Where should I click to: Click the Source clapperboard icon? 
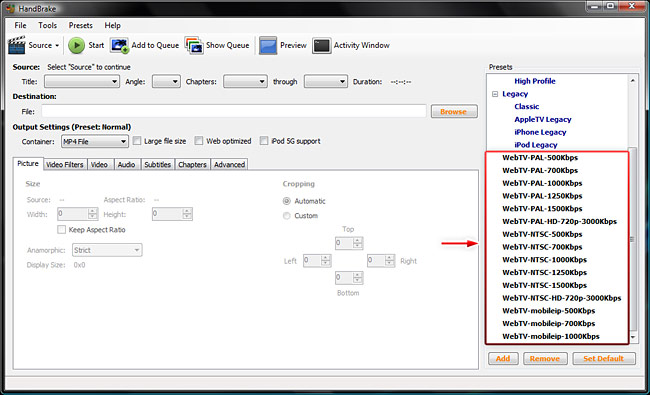coord(17,45)
